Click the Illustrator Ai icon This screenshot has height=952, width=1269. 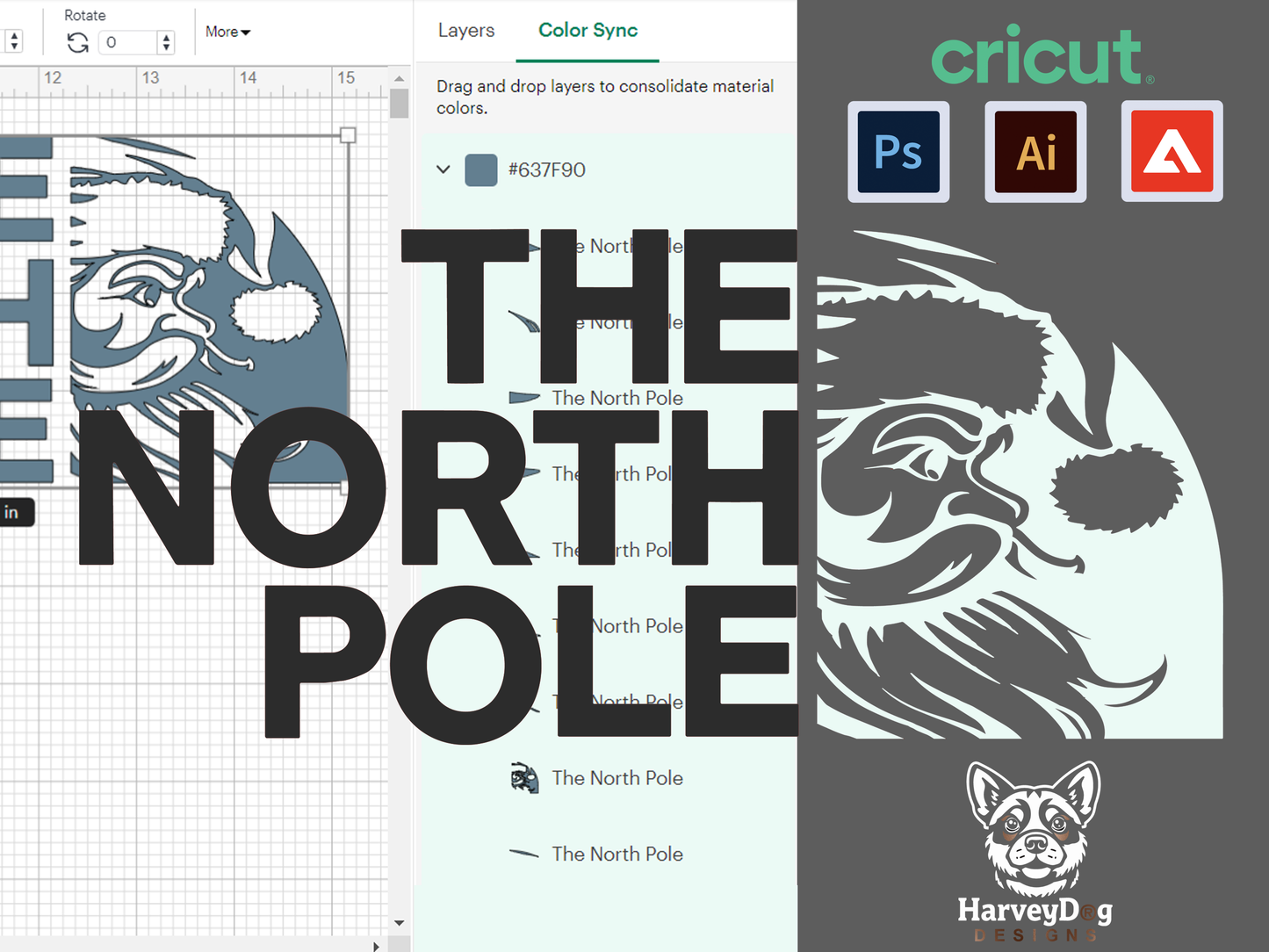click(x=1035, y=151)
